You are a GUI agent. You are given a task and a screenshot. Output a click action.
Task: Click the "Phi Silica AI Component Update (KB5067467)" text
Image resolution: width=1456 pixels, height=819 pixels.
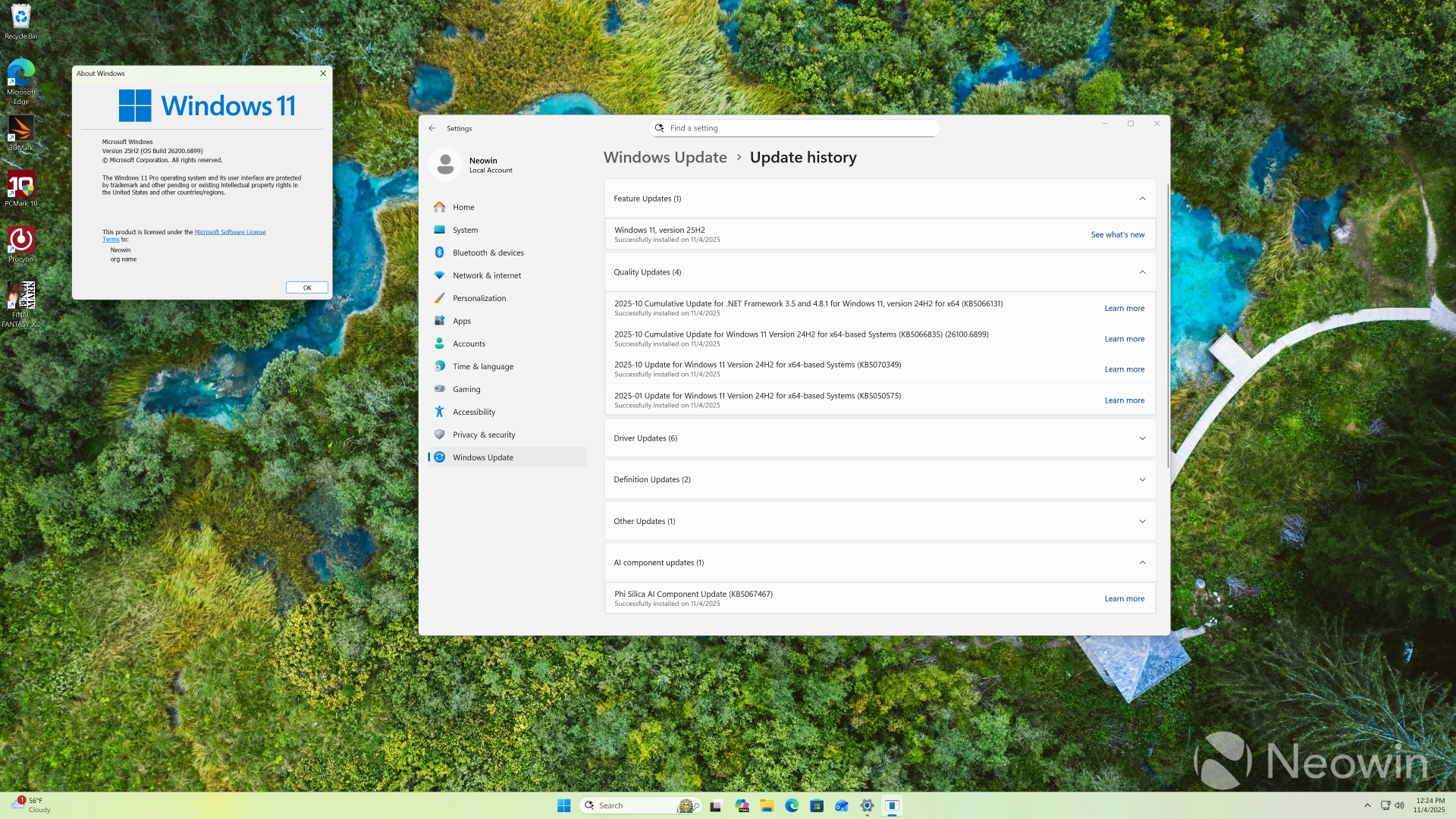(693, 595)
